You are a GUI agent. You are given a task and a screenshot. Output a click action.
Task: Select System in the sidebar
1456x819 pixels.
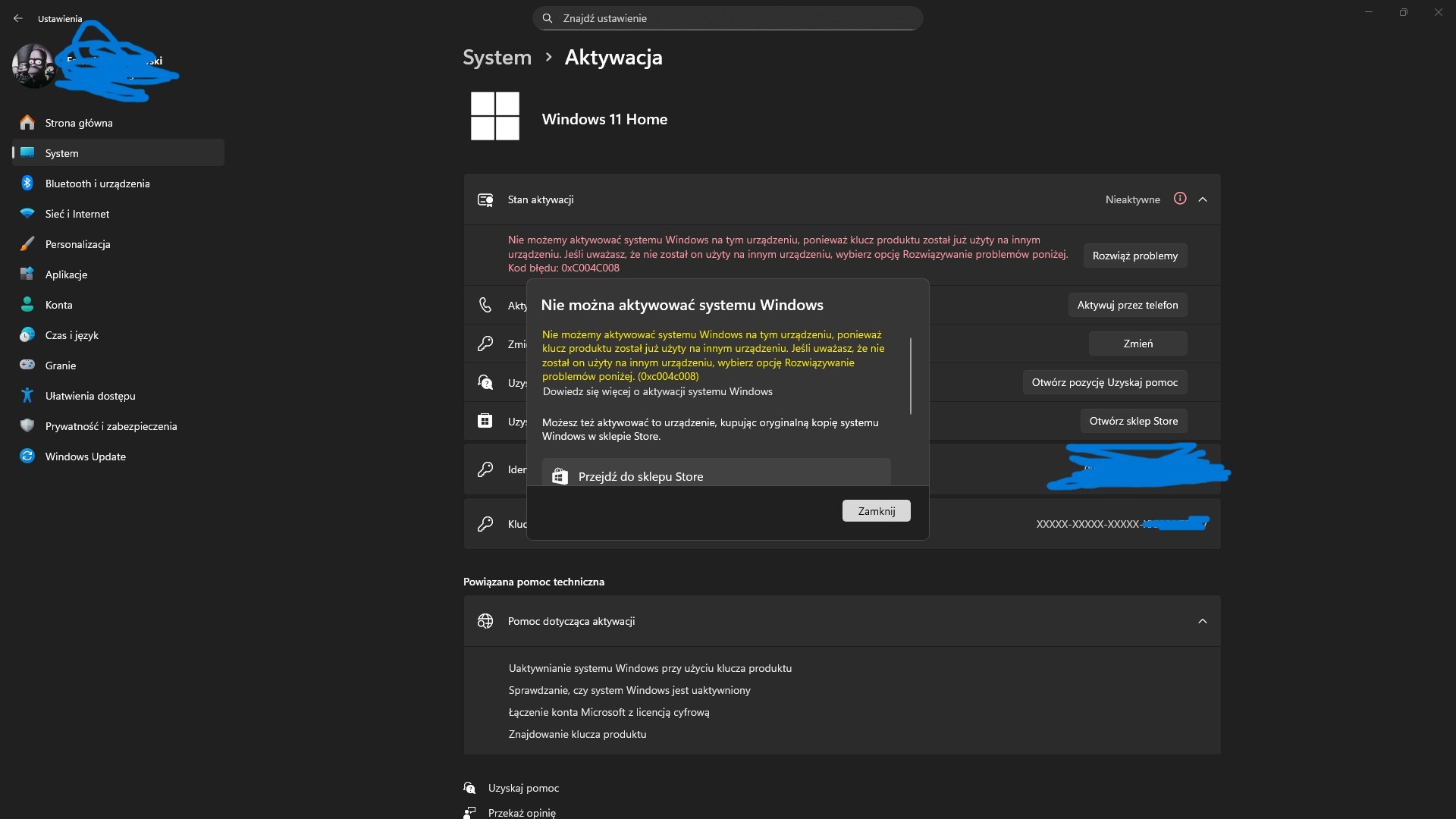(118, 153)
